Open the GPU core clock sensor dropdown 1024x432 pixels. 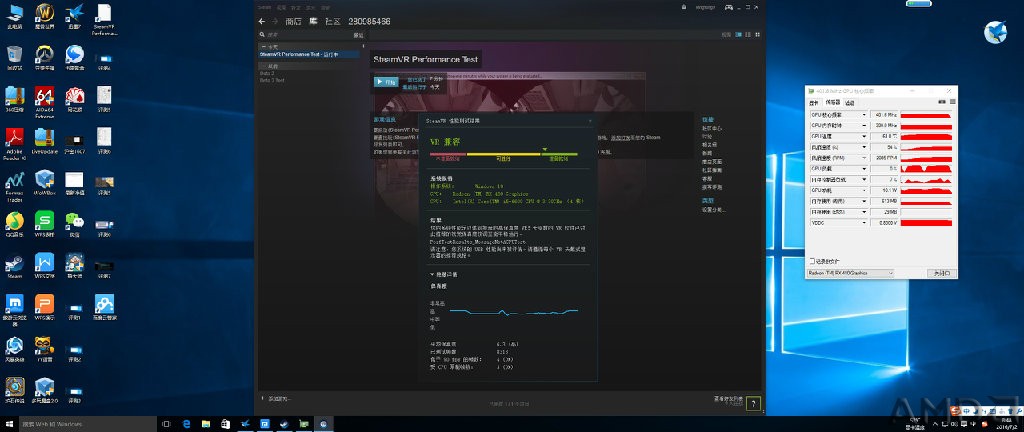[x=865, y=115]
